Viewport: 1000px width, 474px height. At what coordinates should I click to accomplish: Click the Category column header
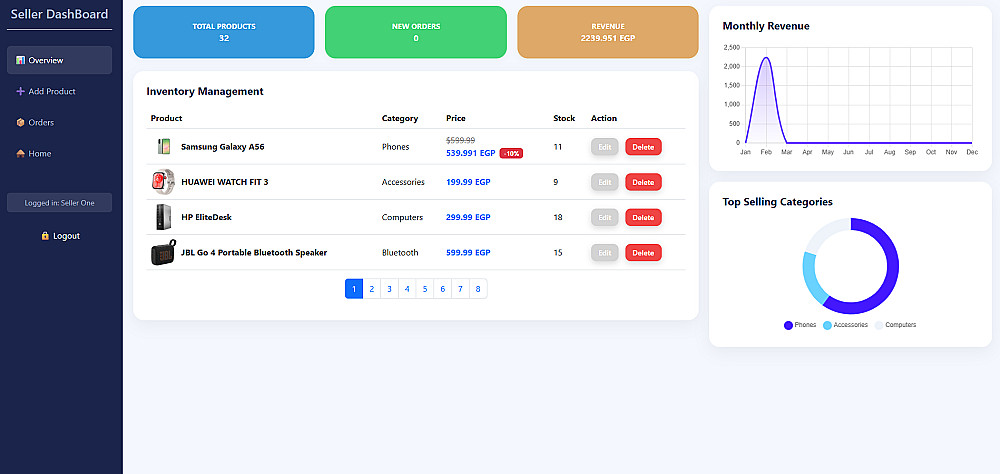[400, 118]
